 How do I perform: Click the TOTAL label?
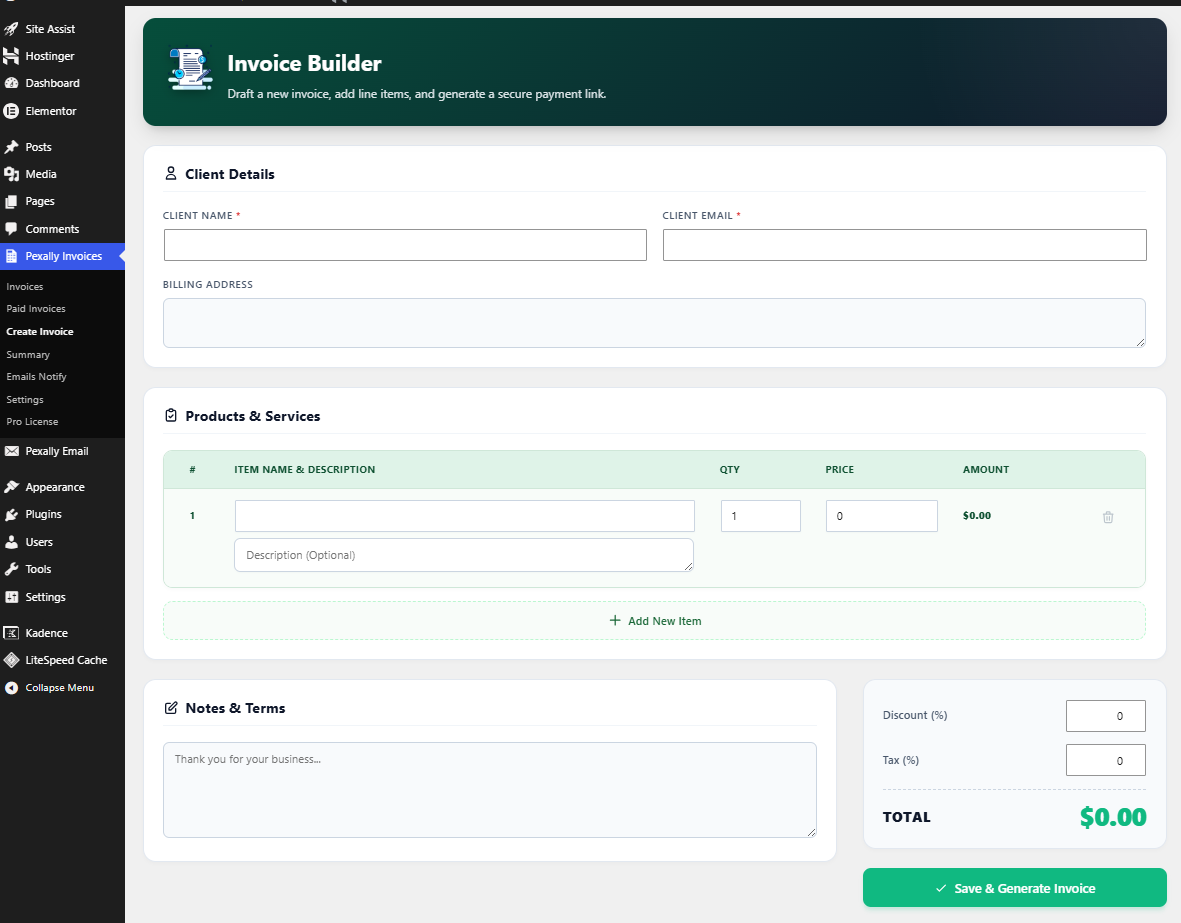(x=907, y=817)
